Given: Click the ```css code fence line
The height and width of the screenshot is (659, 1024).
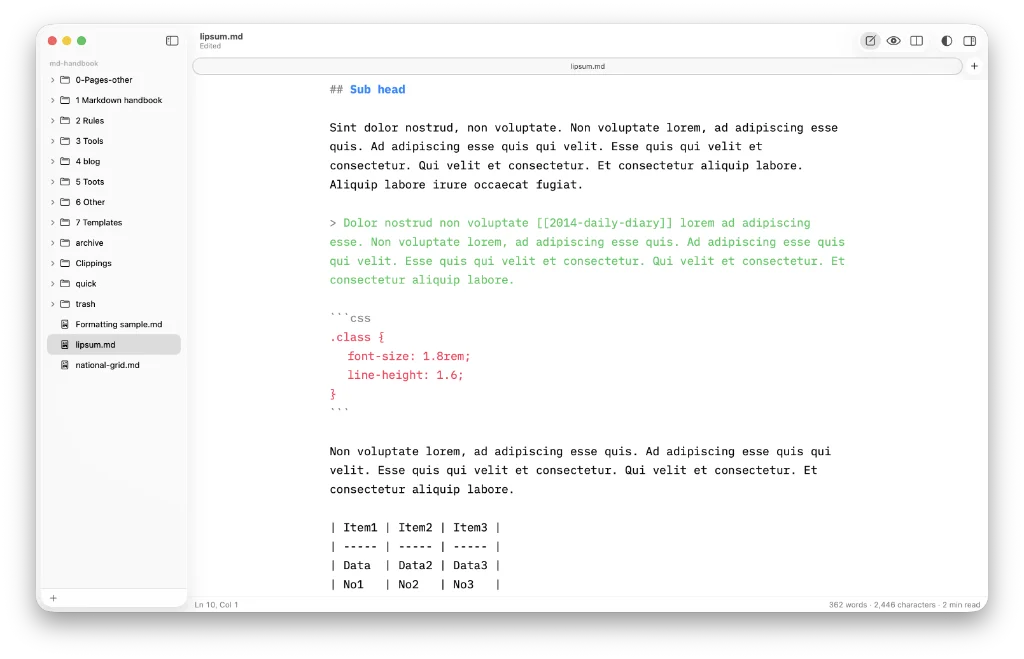Looking at the screenshot, I should [x=350, y=318].
